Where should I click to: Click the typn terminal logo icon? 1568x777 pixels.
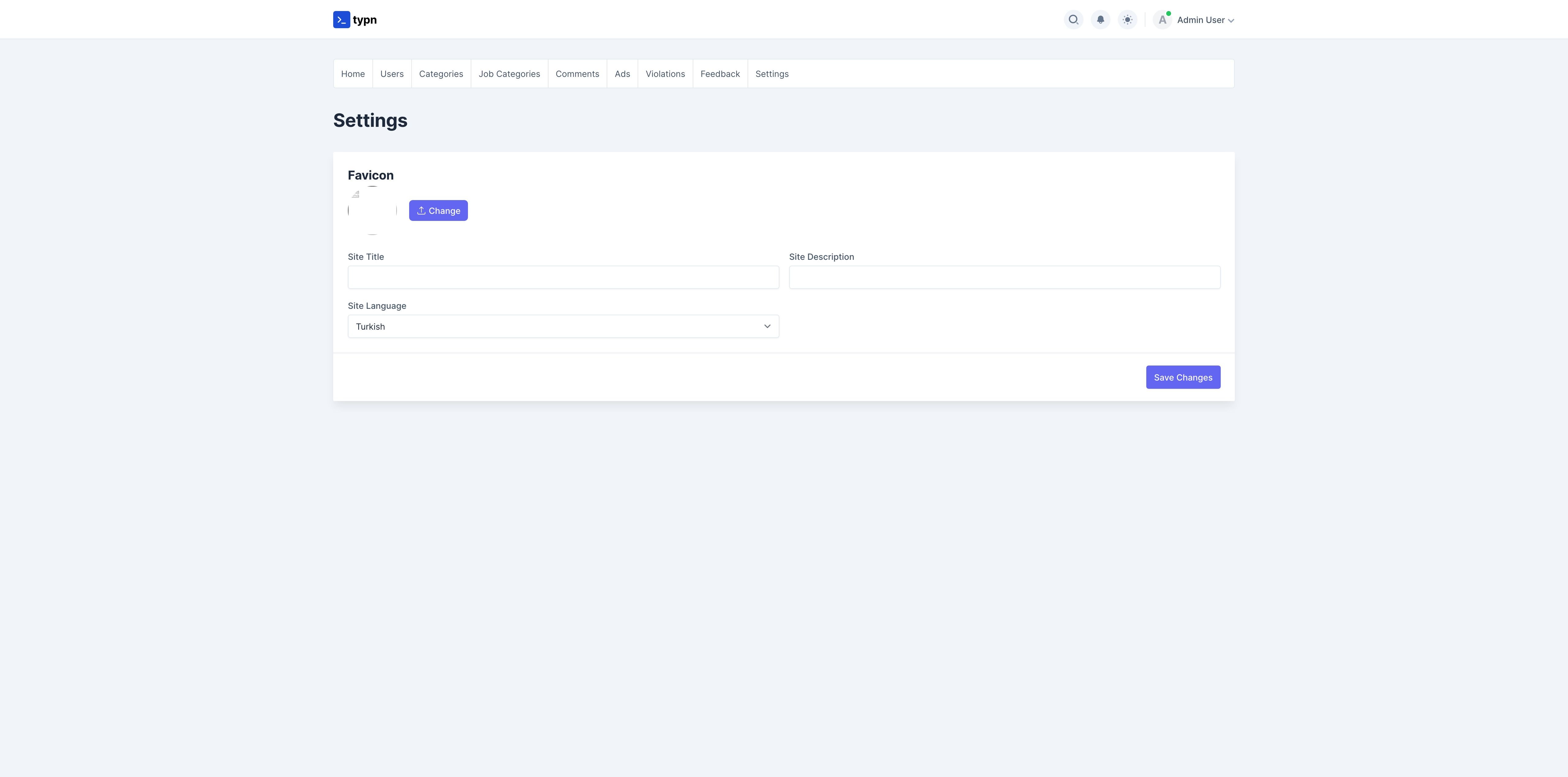click(341, 20)
